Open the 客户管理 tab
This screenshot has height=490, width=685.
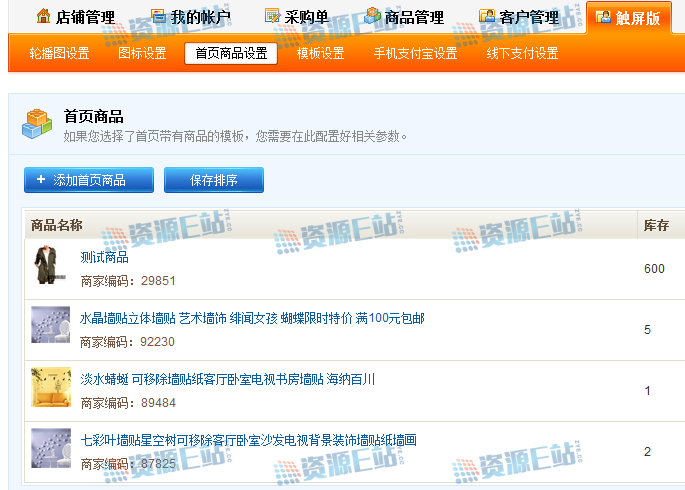click(518, 17)
